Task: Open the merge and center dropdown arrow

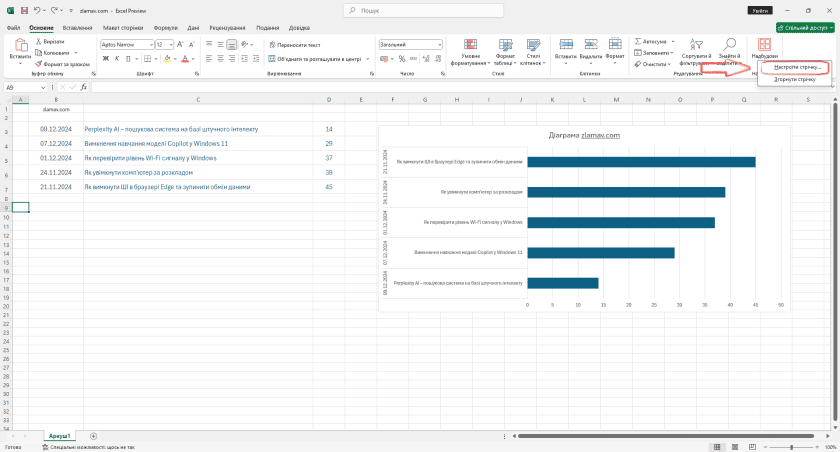Action: click(368, 59)
